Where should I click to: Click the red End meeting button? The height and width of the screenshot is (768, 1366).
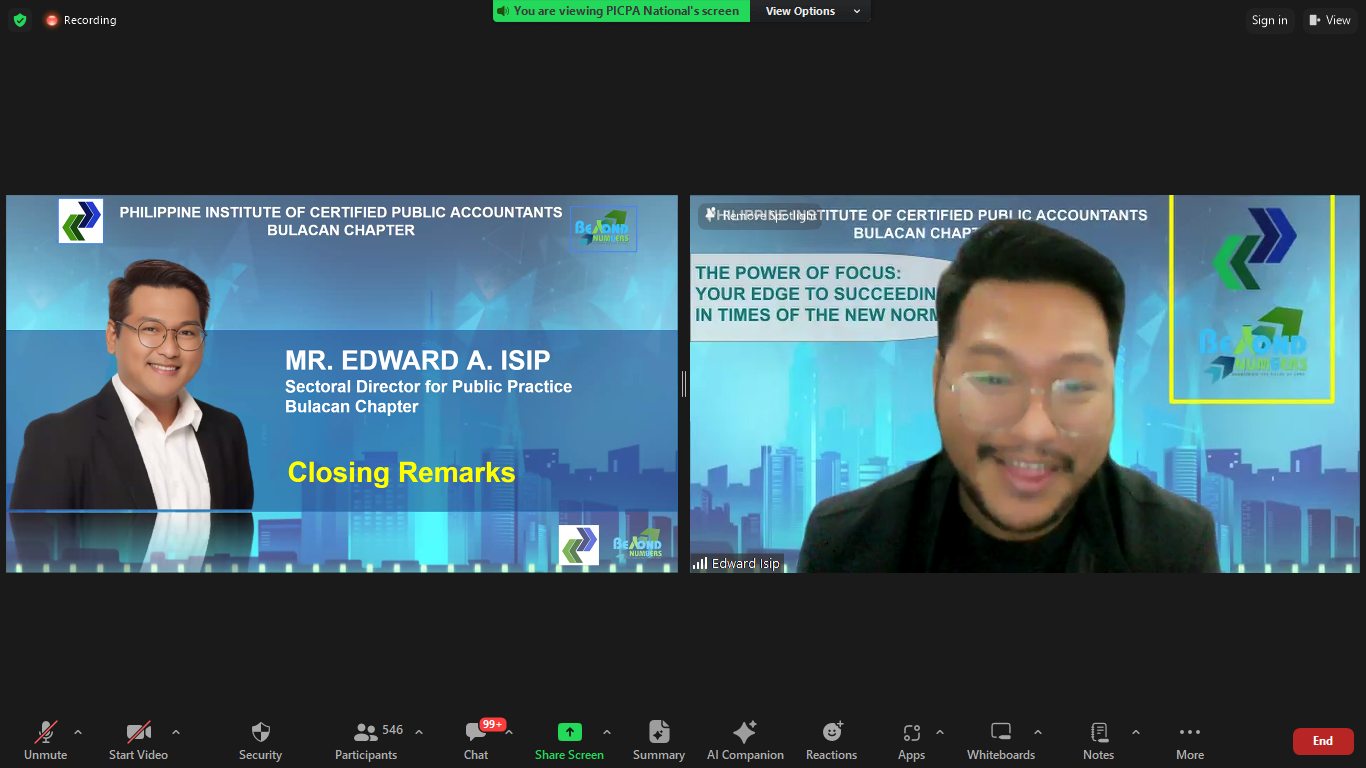tap(1323, 741)
